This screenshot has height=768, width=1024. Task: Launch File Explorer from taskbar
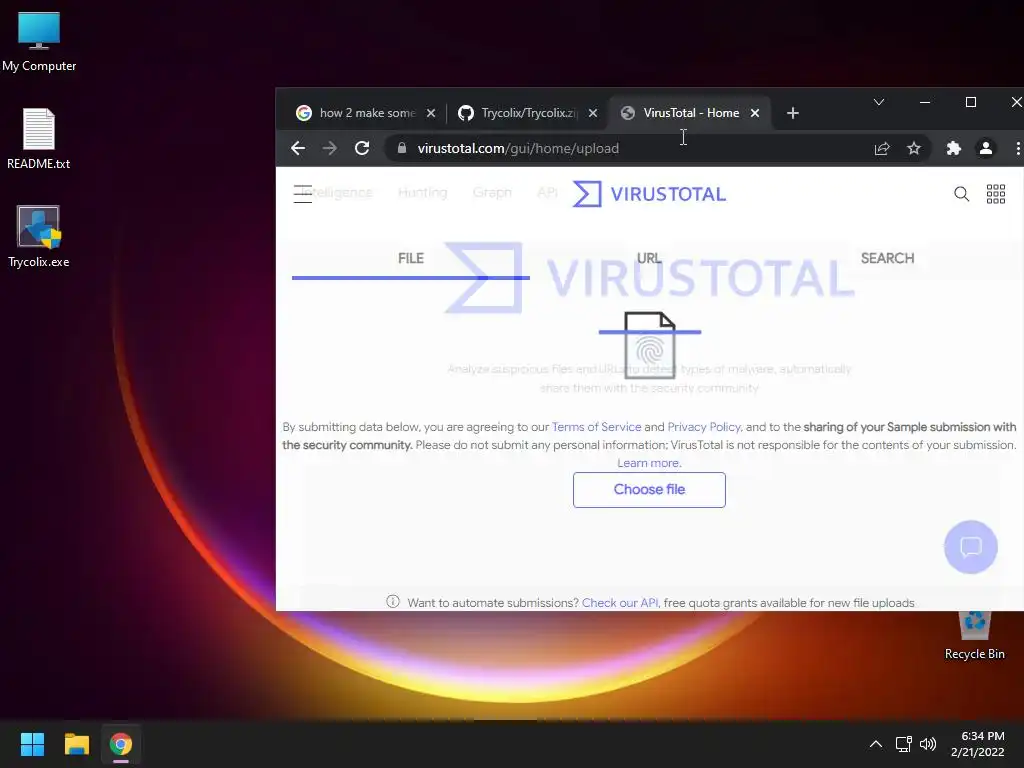point(76,744)
